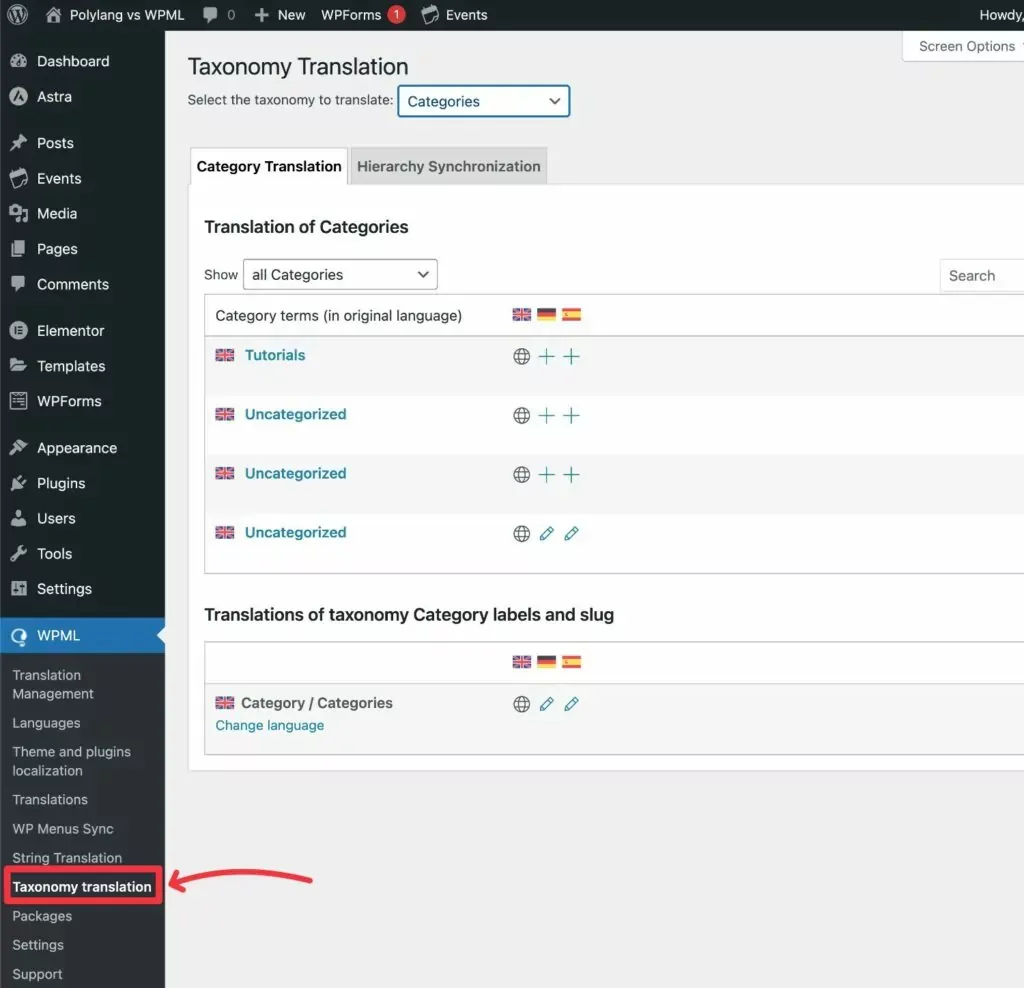
Task: Edit Spanish translation of last Uncategorized term
Action: point(571,534)
